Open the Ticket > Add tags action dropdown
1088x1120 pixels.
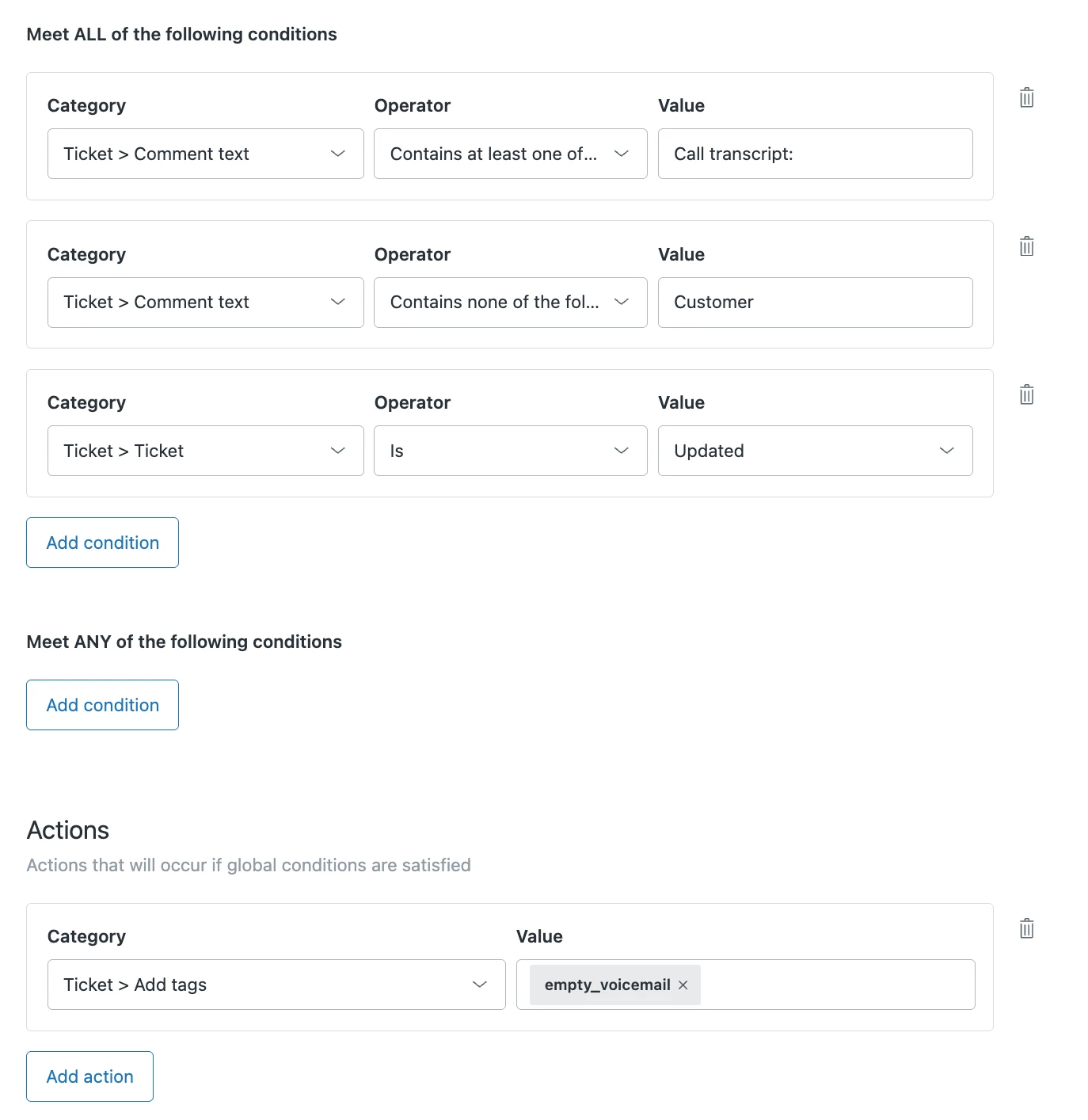pos(276,985)
